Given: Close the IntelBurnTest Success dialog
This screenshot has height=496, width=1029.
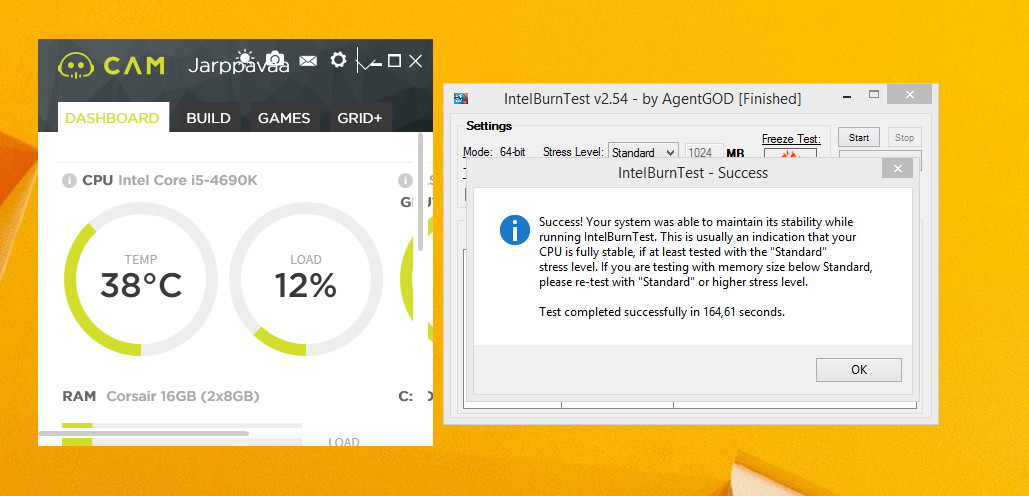Looking at the screenshot, I should click(x=897, y=169).
